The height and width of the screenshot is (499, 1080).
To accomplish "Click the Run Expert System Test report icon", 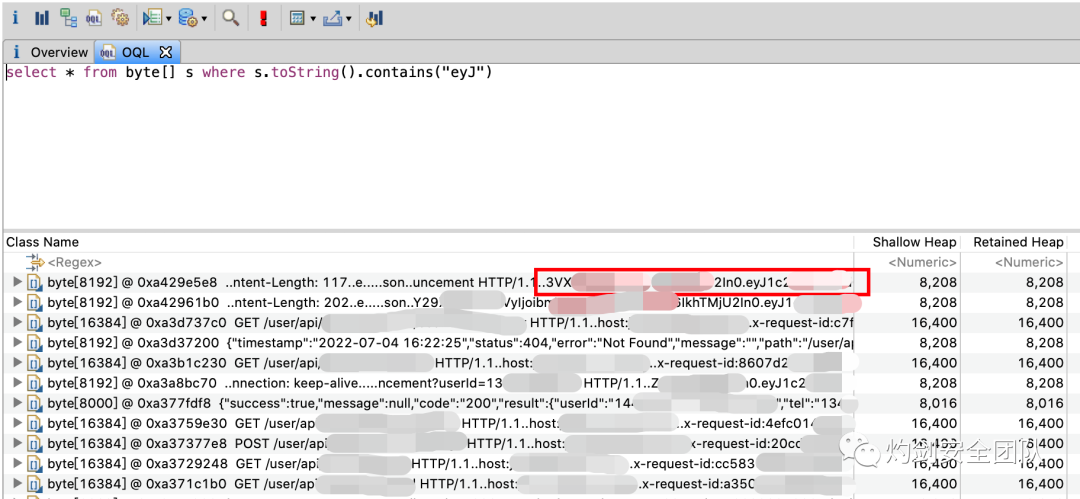I will pyautogui.click(x=152, y=19).
